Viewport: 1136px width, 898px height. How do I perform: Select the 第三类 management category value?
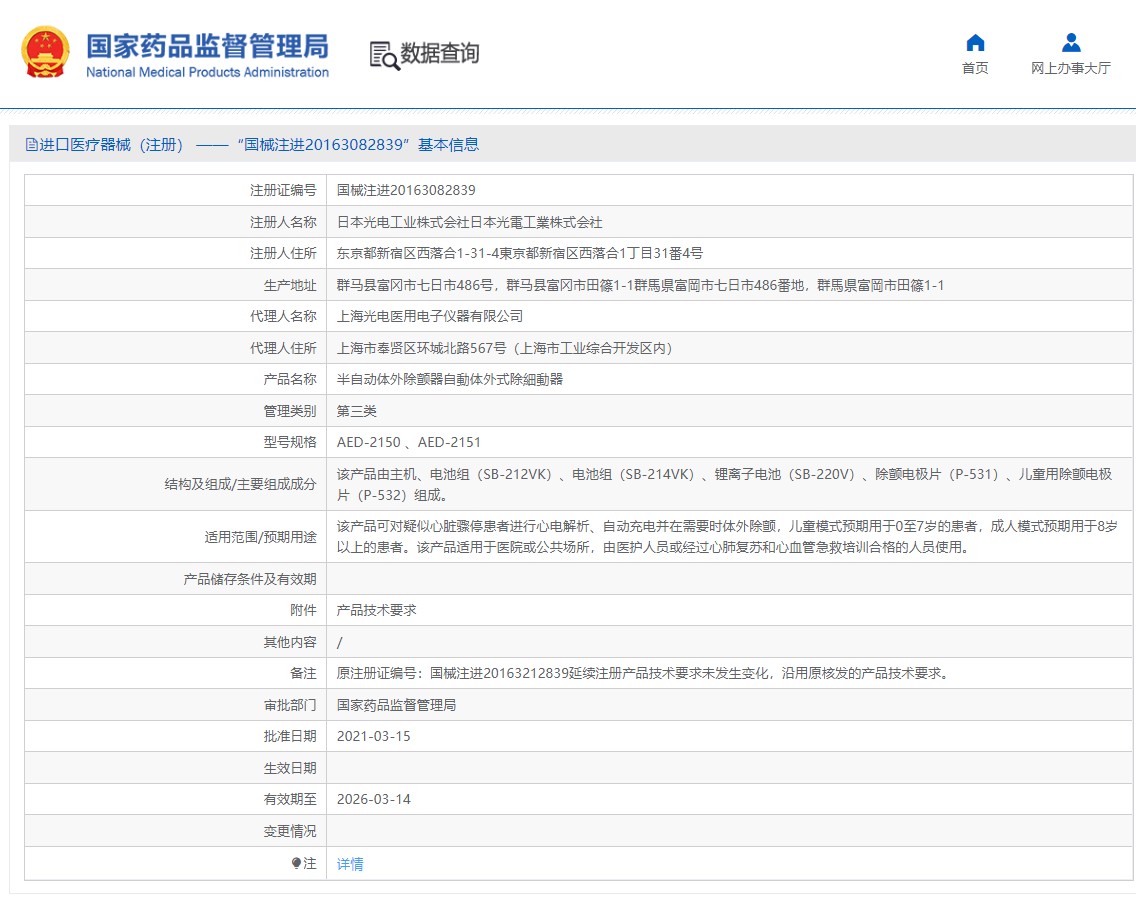(x=357, y=411)
